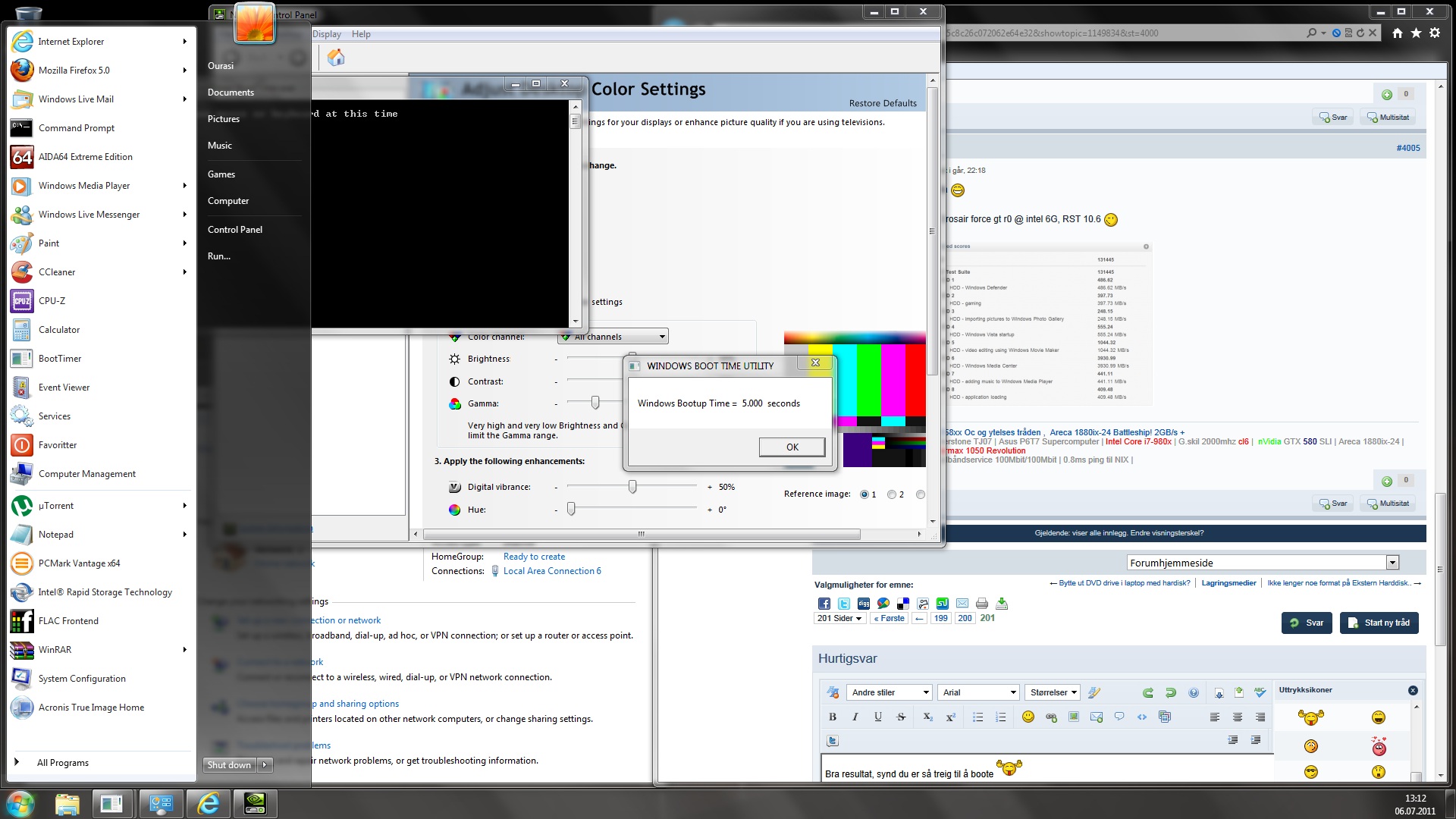Click the Bold formatting button in forum editor
This screenshot has height=819, width=1456.
pos(833,717)
